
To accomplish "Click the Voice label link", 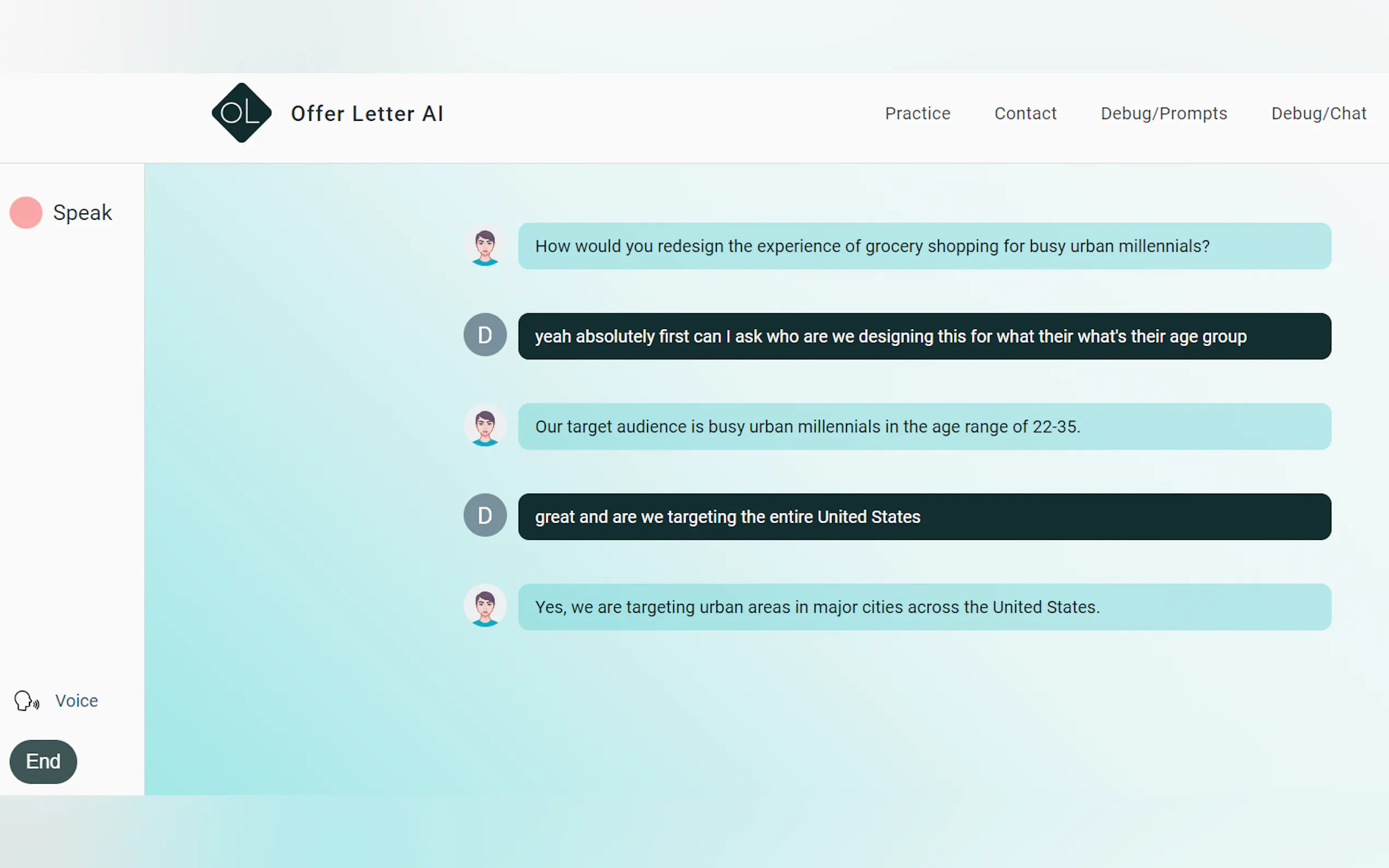I will tap(77, 700).
